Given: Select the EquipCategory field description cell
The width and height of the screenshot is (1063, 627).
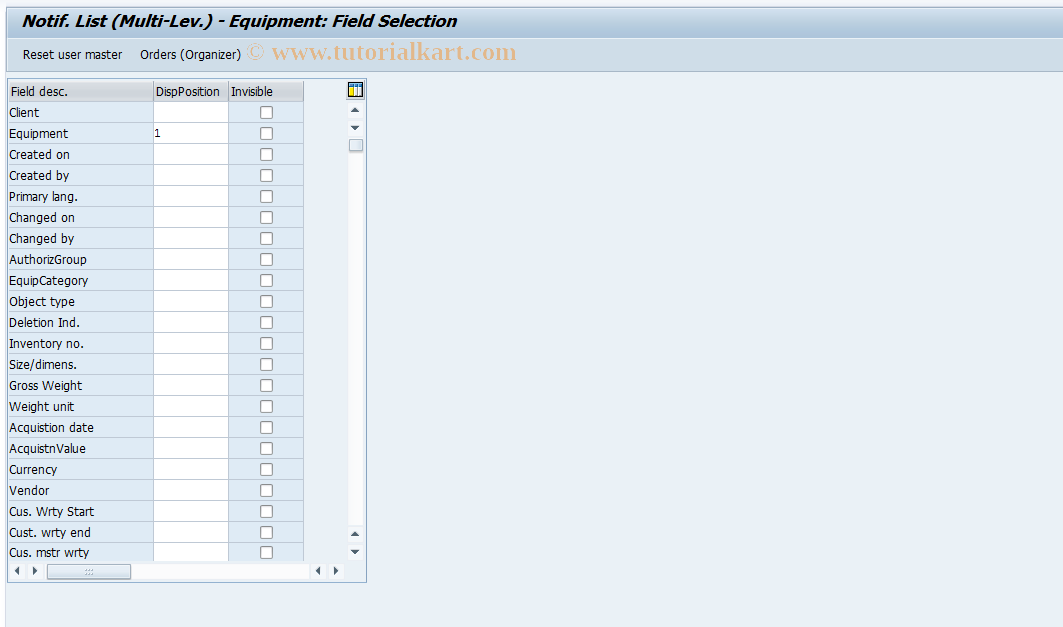Looking at the screenshot, I should pyautogui.click(x=81, y=281).
